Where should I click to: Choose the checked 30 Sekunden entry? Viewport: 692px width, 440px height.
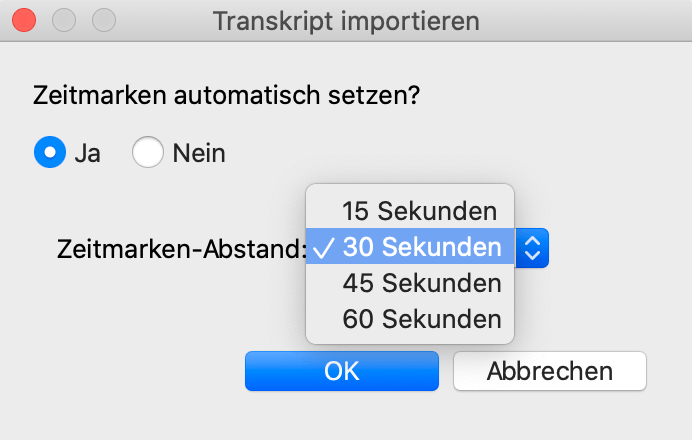[x=421, y=248]
